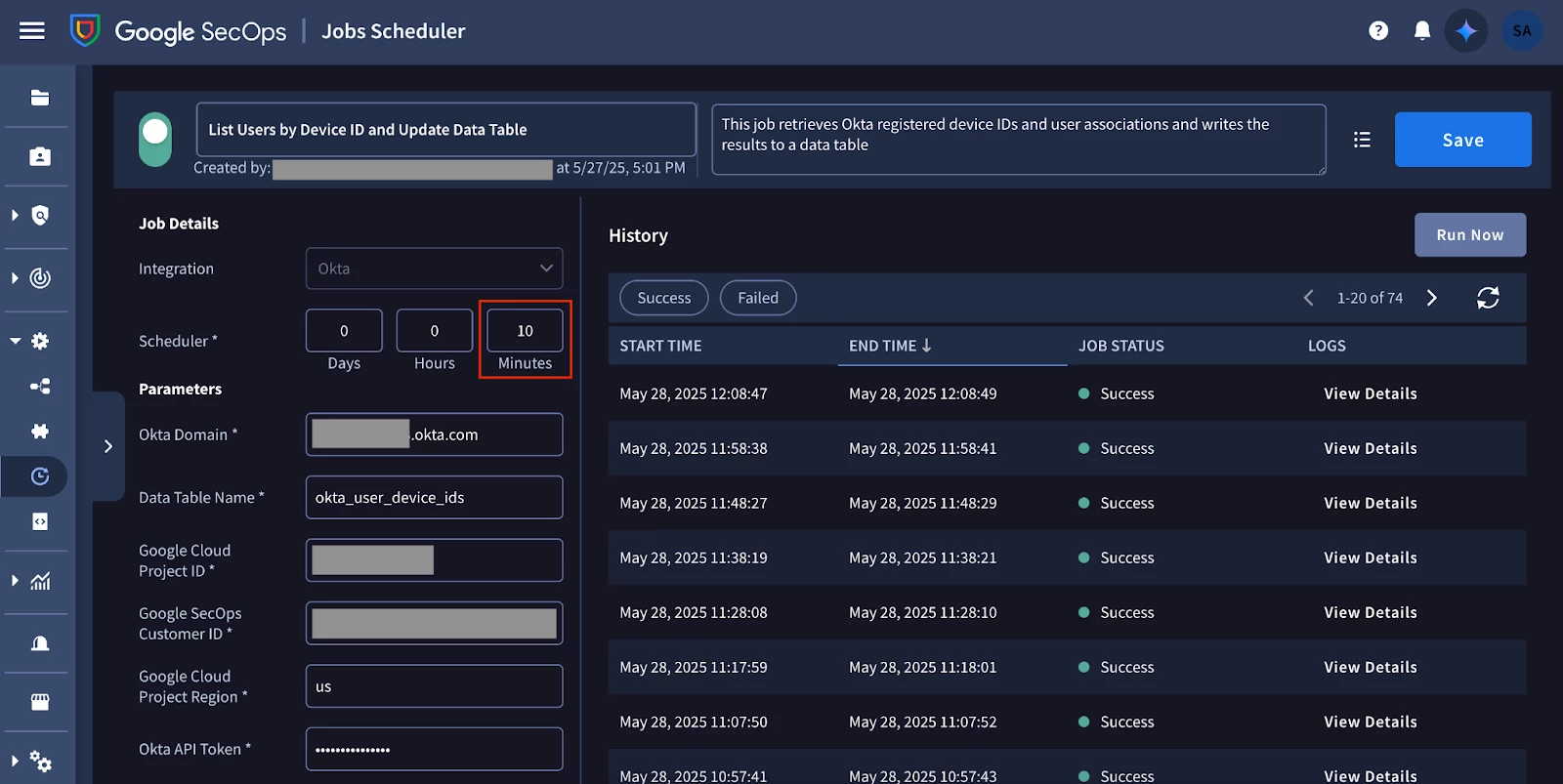Open the radar detection icon in sidebar
Screen dimensions: 1563x784
[40, 278]
